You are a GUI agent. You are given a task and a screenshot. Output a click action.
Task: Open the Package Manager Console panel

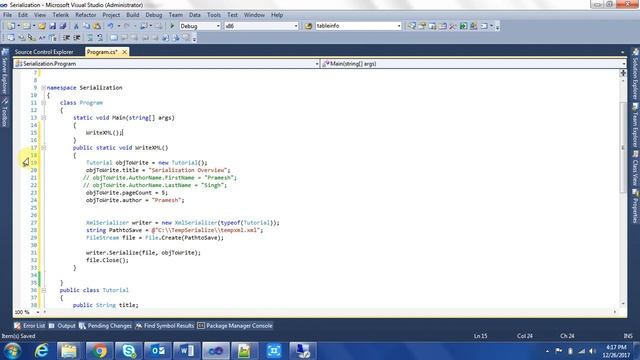point(235,326)
